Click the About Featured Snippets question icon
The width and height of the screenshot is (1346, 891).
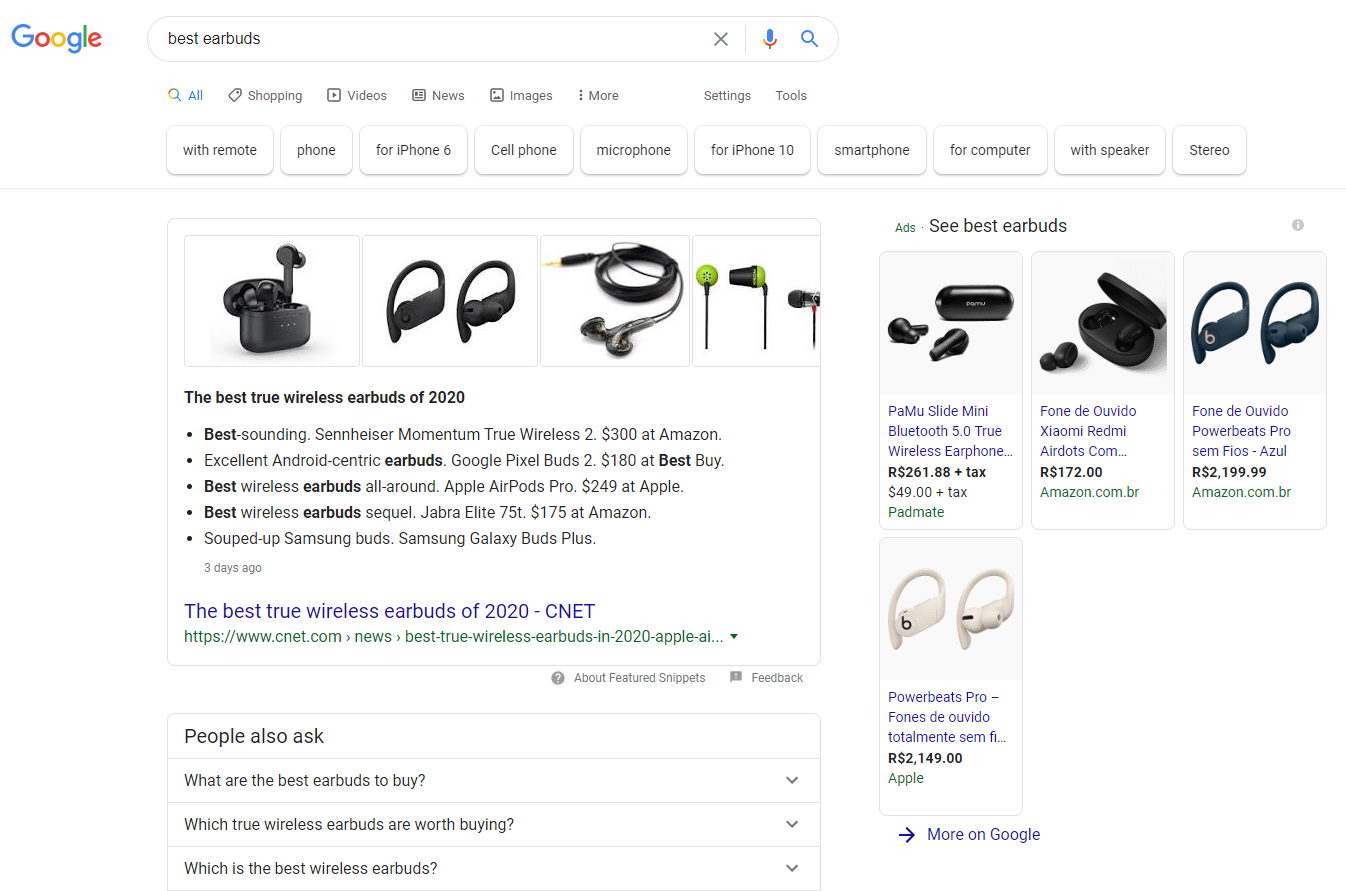pyautogui.click(x=558, y=678)
